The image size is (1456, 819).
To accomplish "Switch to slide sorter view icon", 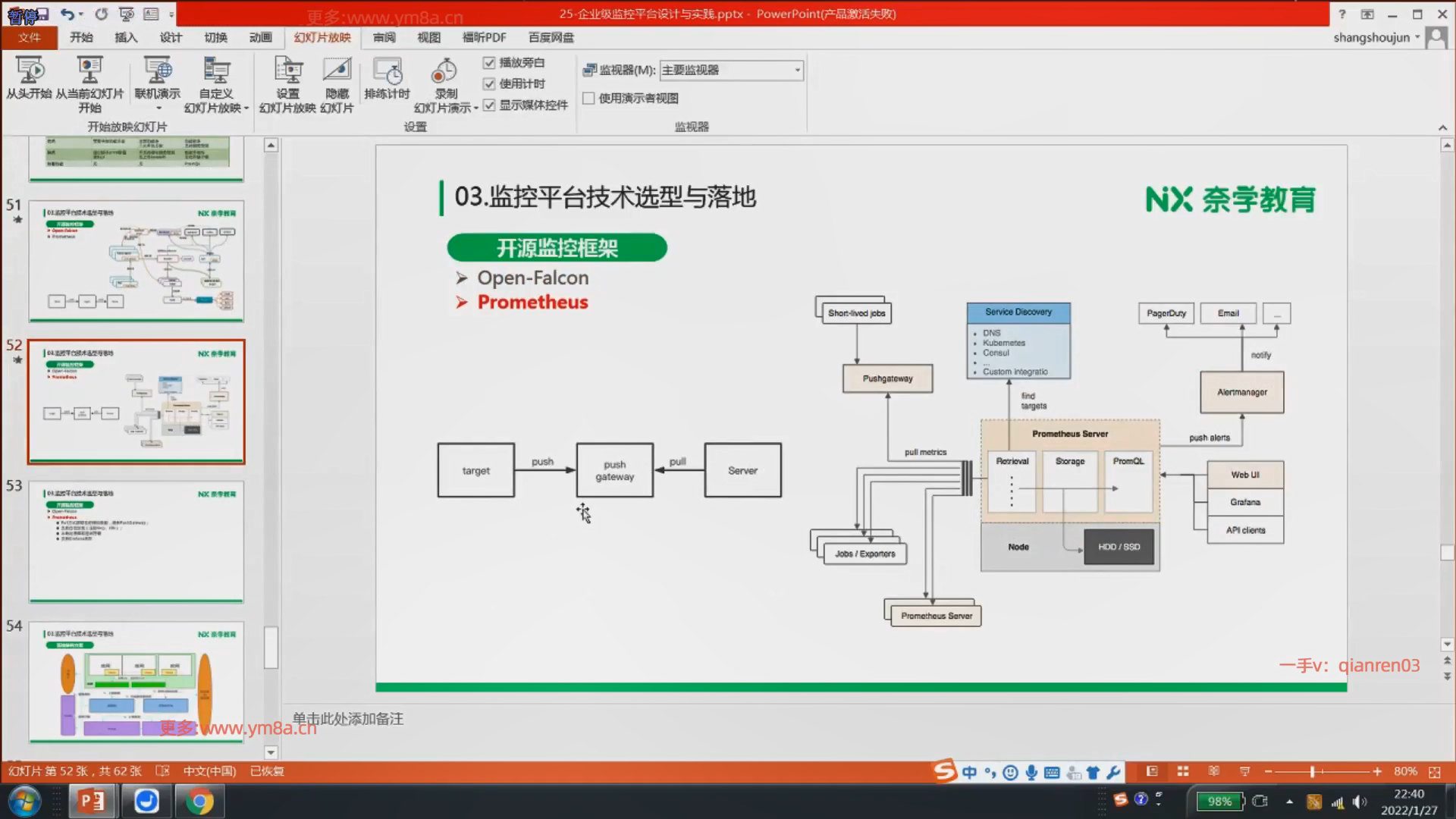I will [1183, 771].
